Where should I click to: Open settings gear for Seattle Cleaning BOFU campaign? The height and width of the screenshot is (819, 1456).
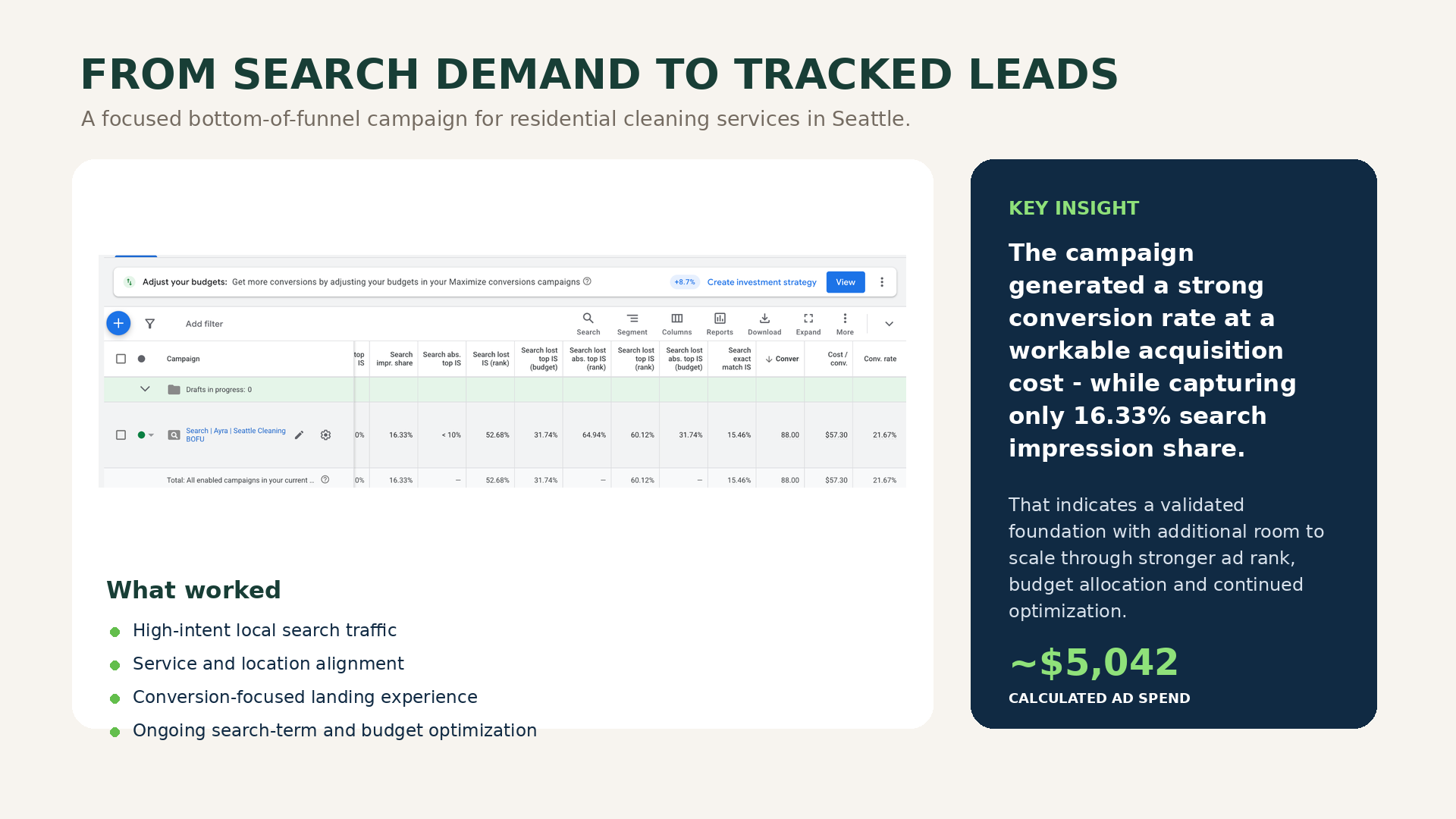pos(325,435)
